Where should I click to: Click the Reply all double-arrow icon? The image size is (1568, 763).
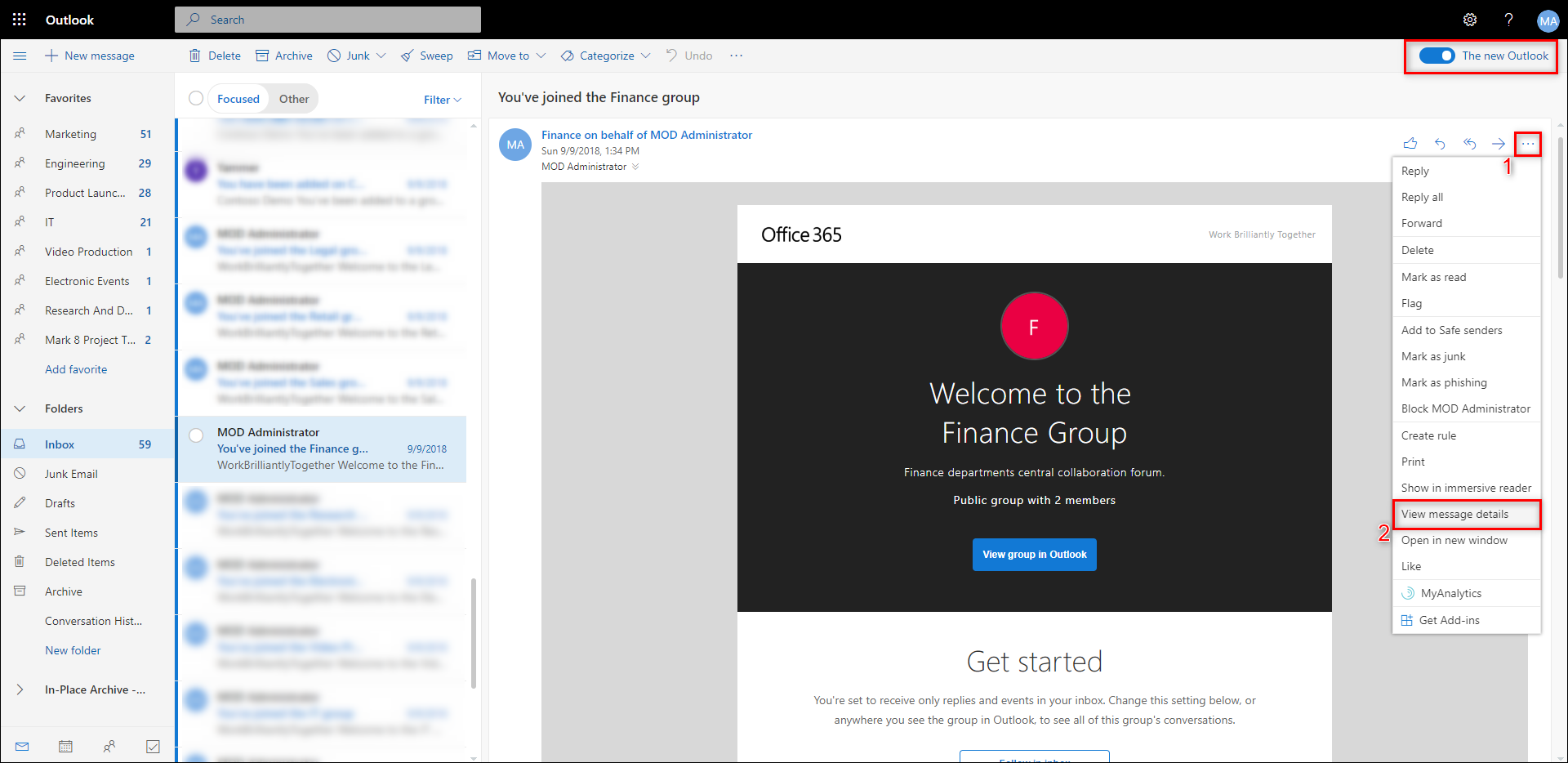[1469, 144]
